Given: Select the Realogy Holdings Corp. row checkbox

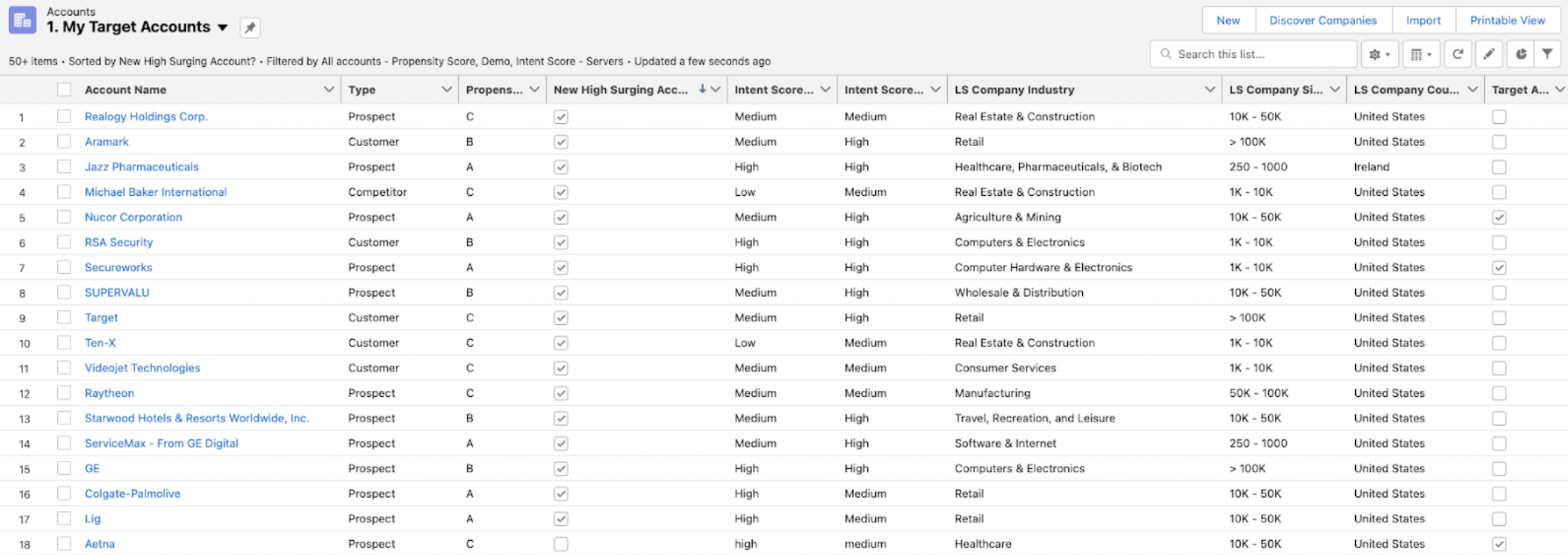Looking at the screenshot, I should [65, 116].
